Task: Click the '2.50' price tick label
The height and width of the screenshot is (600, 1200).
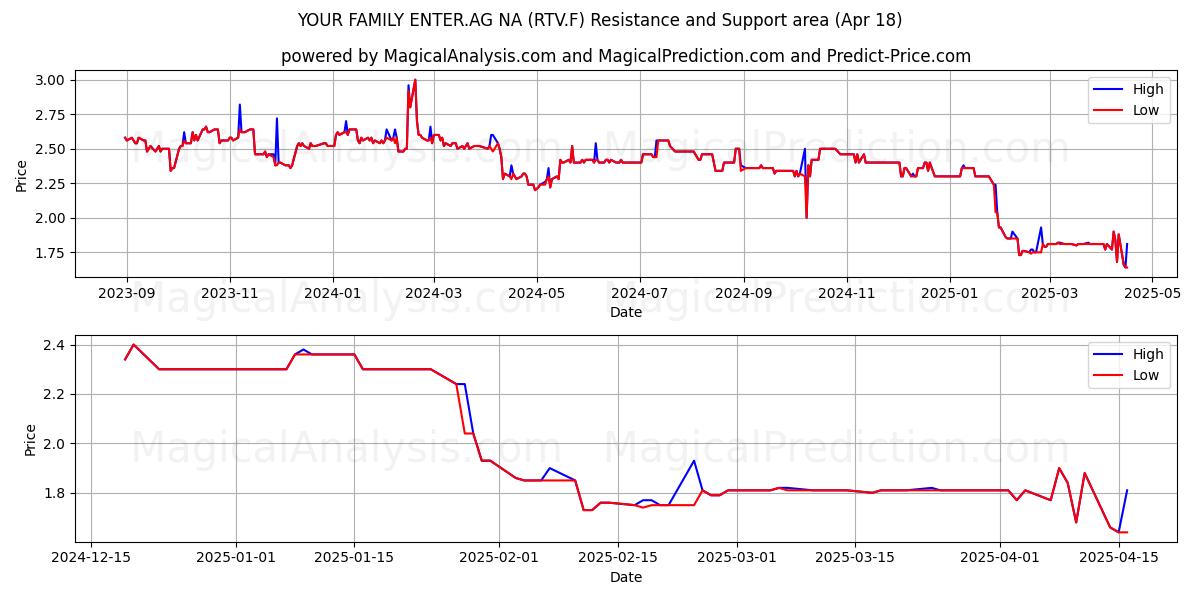Action: 50,149
